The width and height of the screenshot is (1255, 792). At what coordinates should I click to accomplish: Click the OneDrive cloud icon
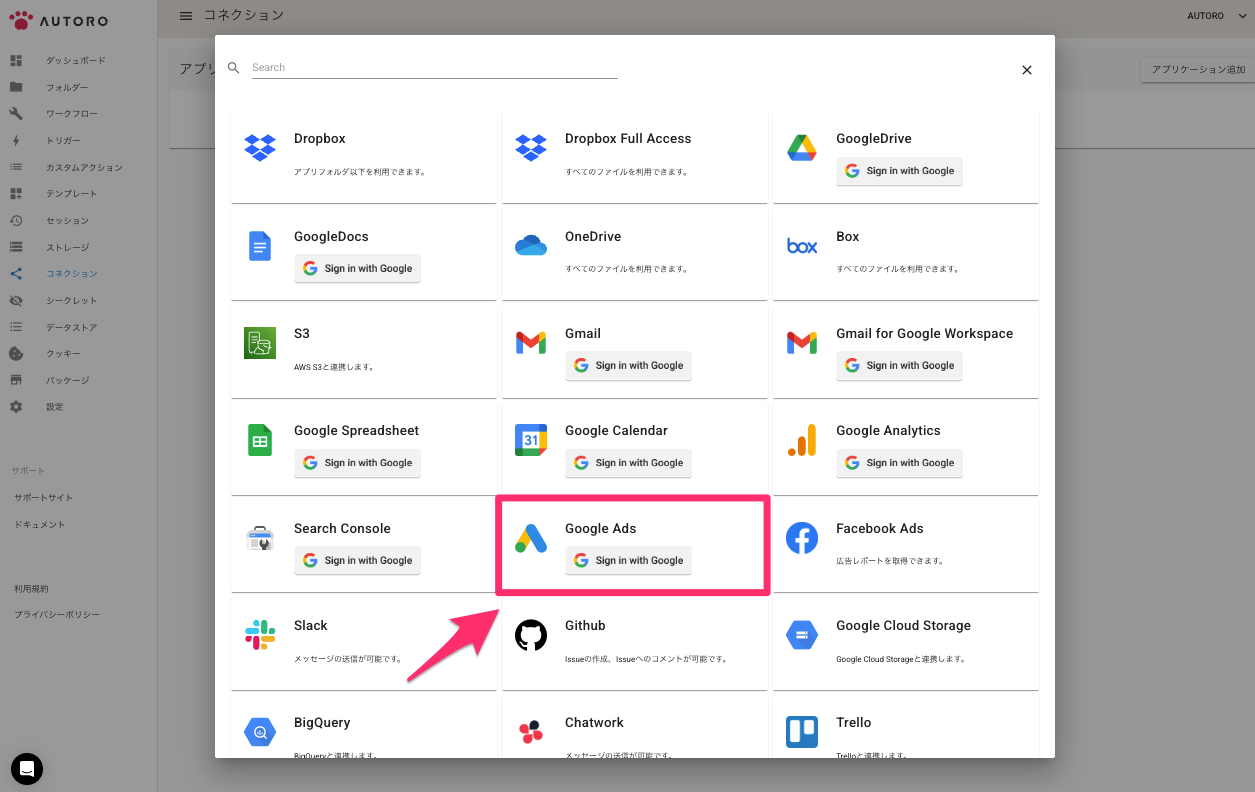click(x=531, y=245)
